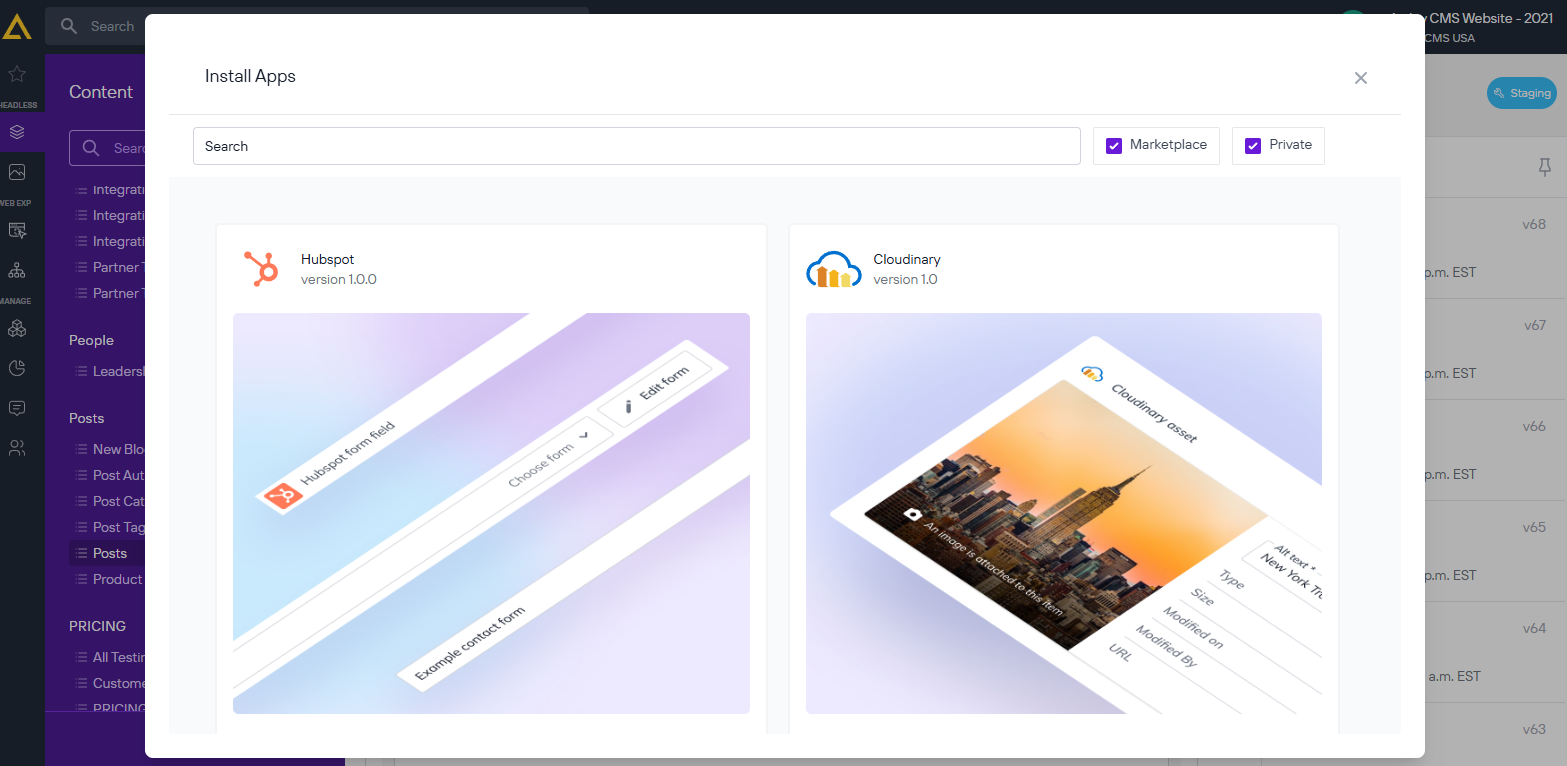1567x766 pixels.
Task: Open the sitemap structure icon
Action: pyautogui.click(x=17, y=269)
